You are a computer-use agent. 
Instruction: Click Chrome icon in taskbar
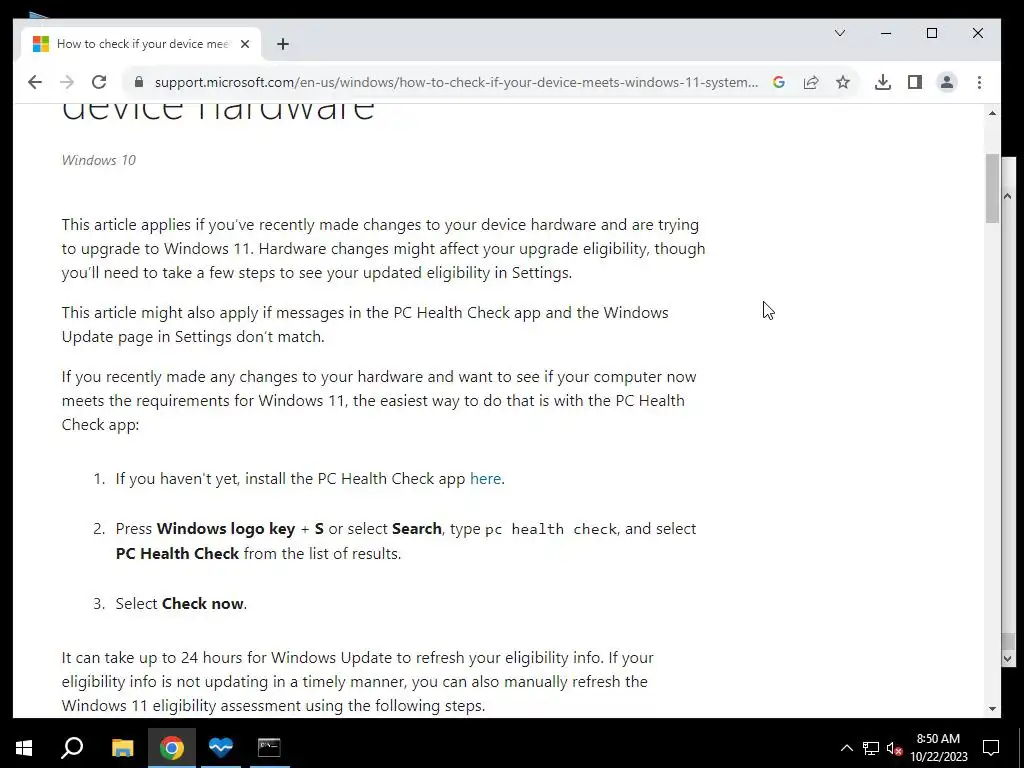(x=171, y=748)
